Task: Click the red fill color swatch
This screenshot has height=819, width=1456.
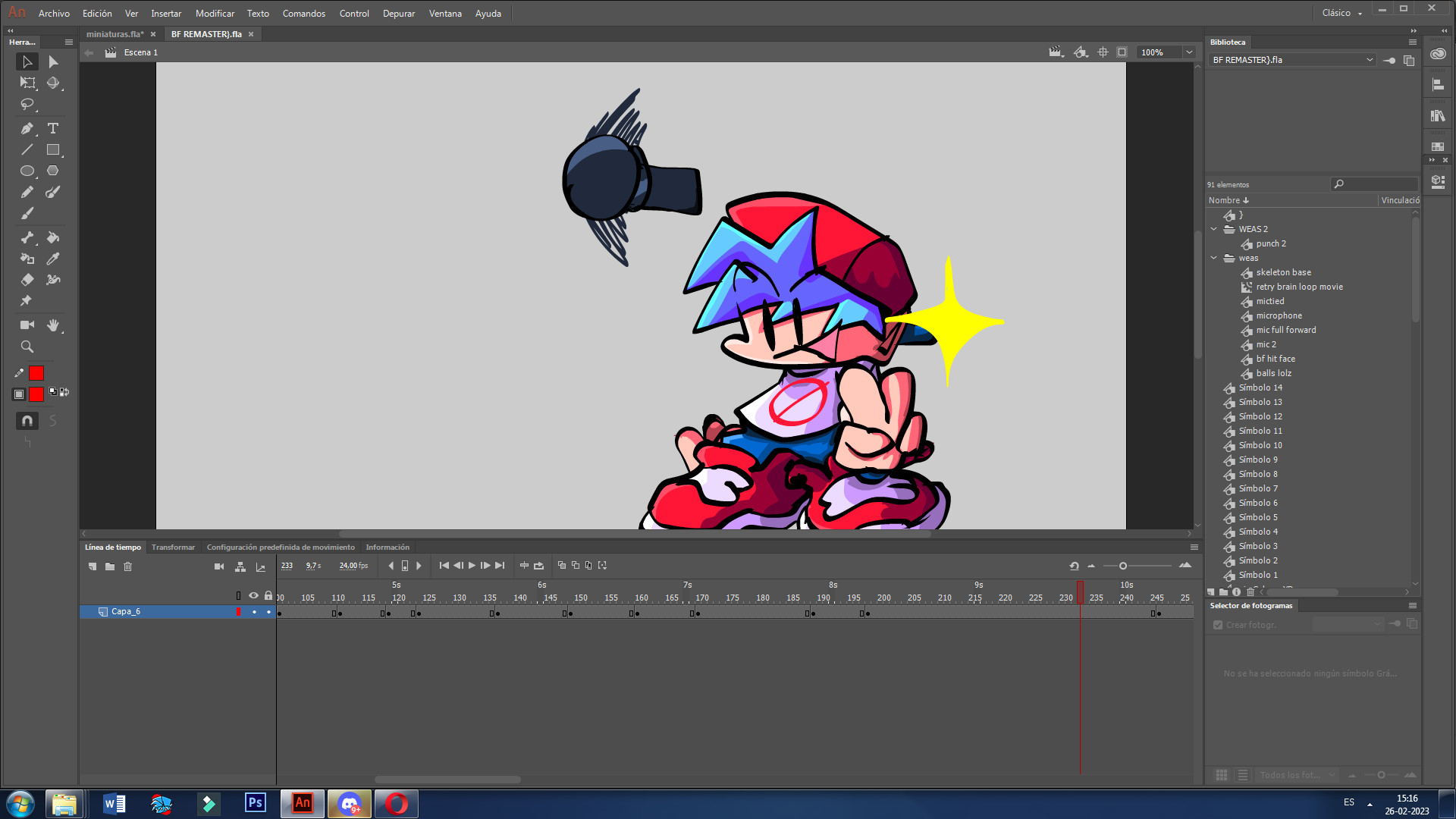Action: point(36,394)
